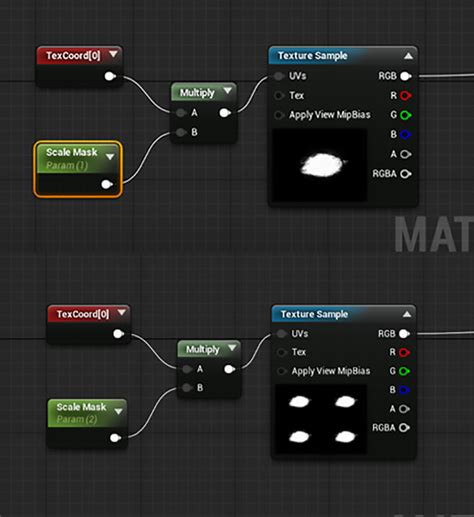Click output pin of bottom Multiply node
The image size is (474, 517).
(x=230, y=369)
